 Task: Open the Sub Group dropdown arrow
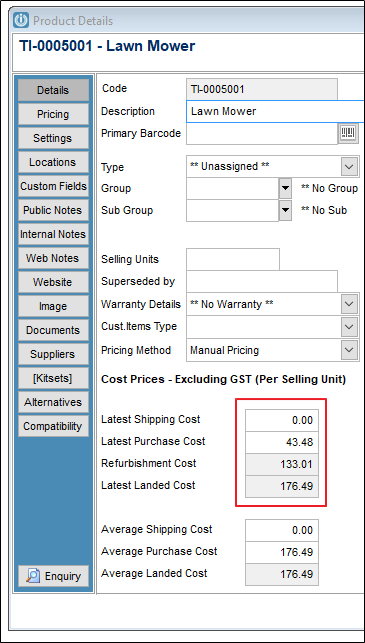pos(285,210)
